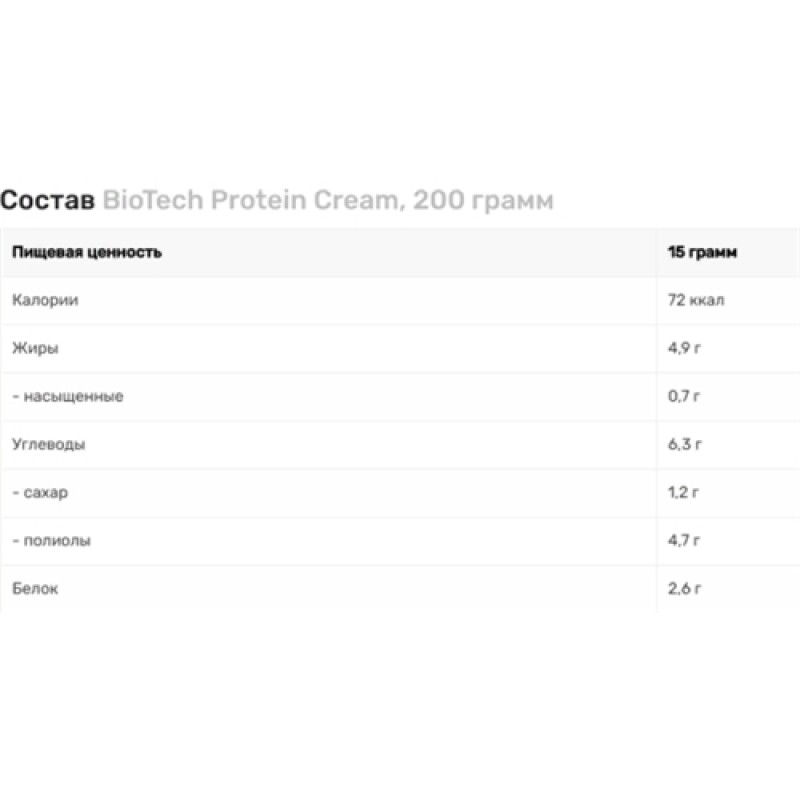
Task: Click the '72 ккал' value
Action: [x=696, y=300]
